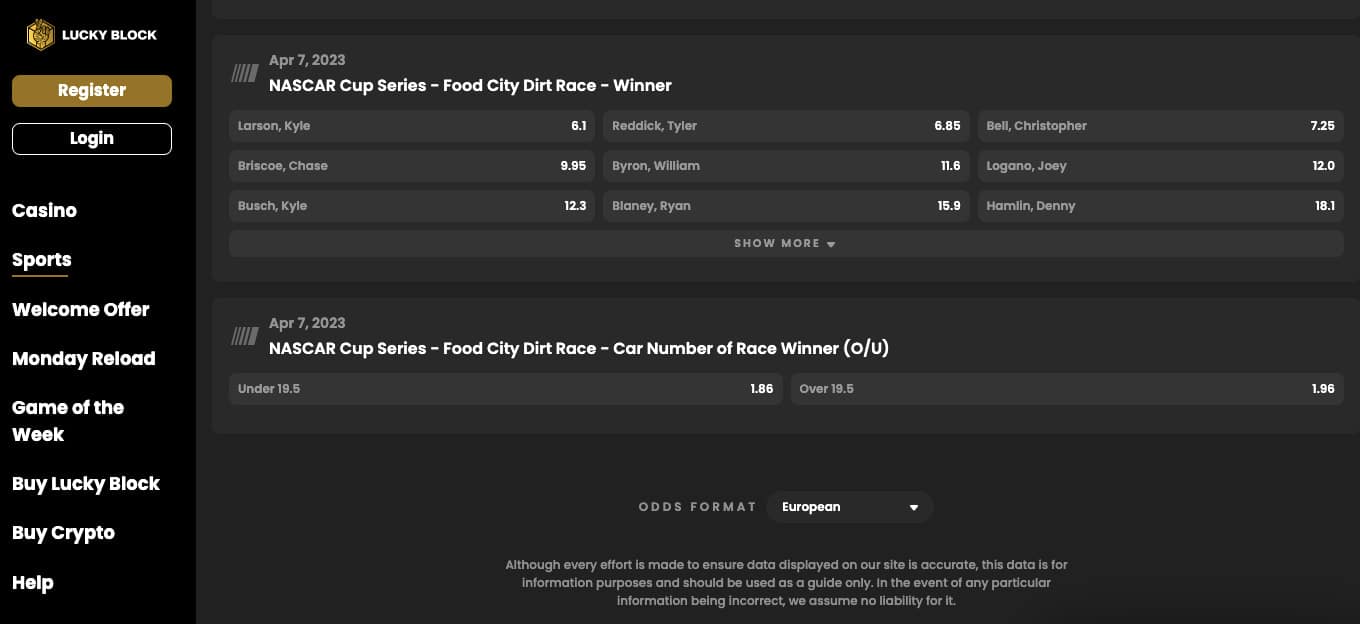The width and height of the screenshot is (1360, 624).
Task: Bet on Briscoe, Chase at 9.95
Action: coord(412,166)
